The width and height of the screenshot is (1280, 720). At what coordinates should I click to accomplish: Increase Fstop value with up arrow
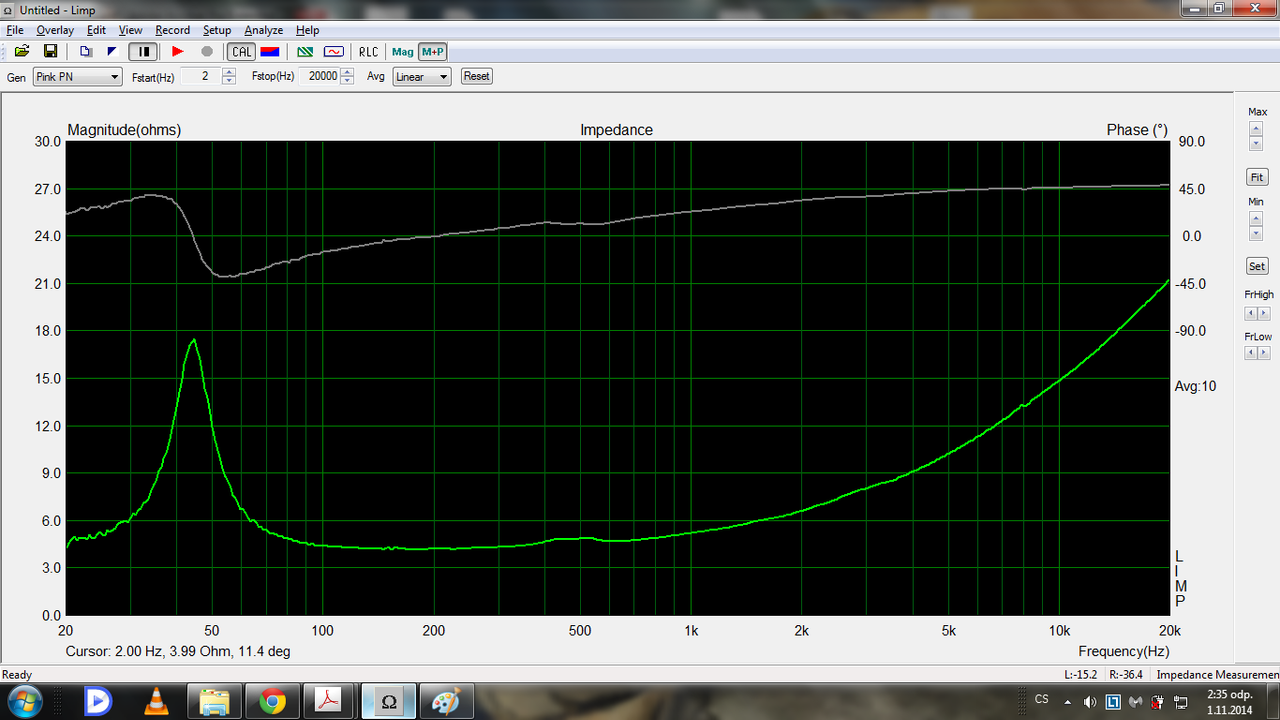(347, 72)
